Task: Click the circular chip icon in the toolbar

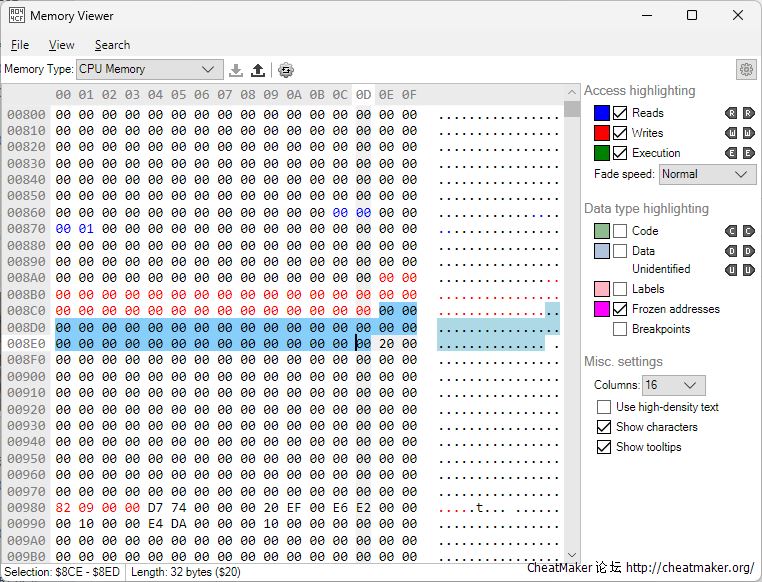Action: click(x=286, y=70)
